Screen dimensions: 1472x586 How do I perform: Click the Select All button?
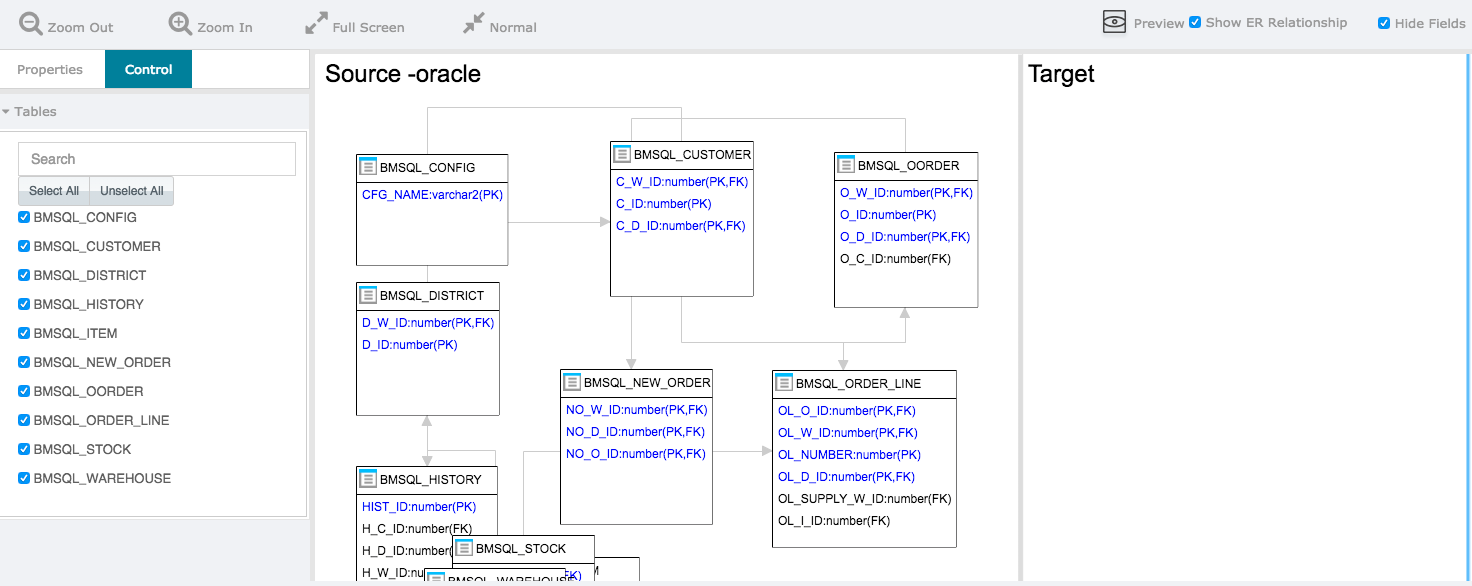point(54,191)
